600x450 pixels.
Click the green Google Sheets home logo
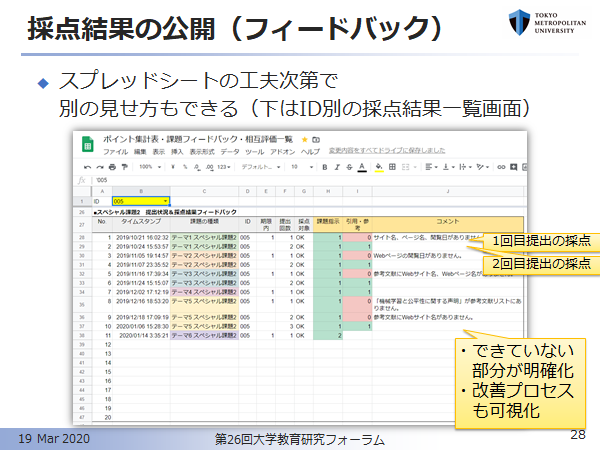88,145
